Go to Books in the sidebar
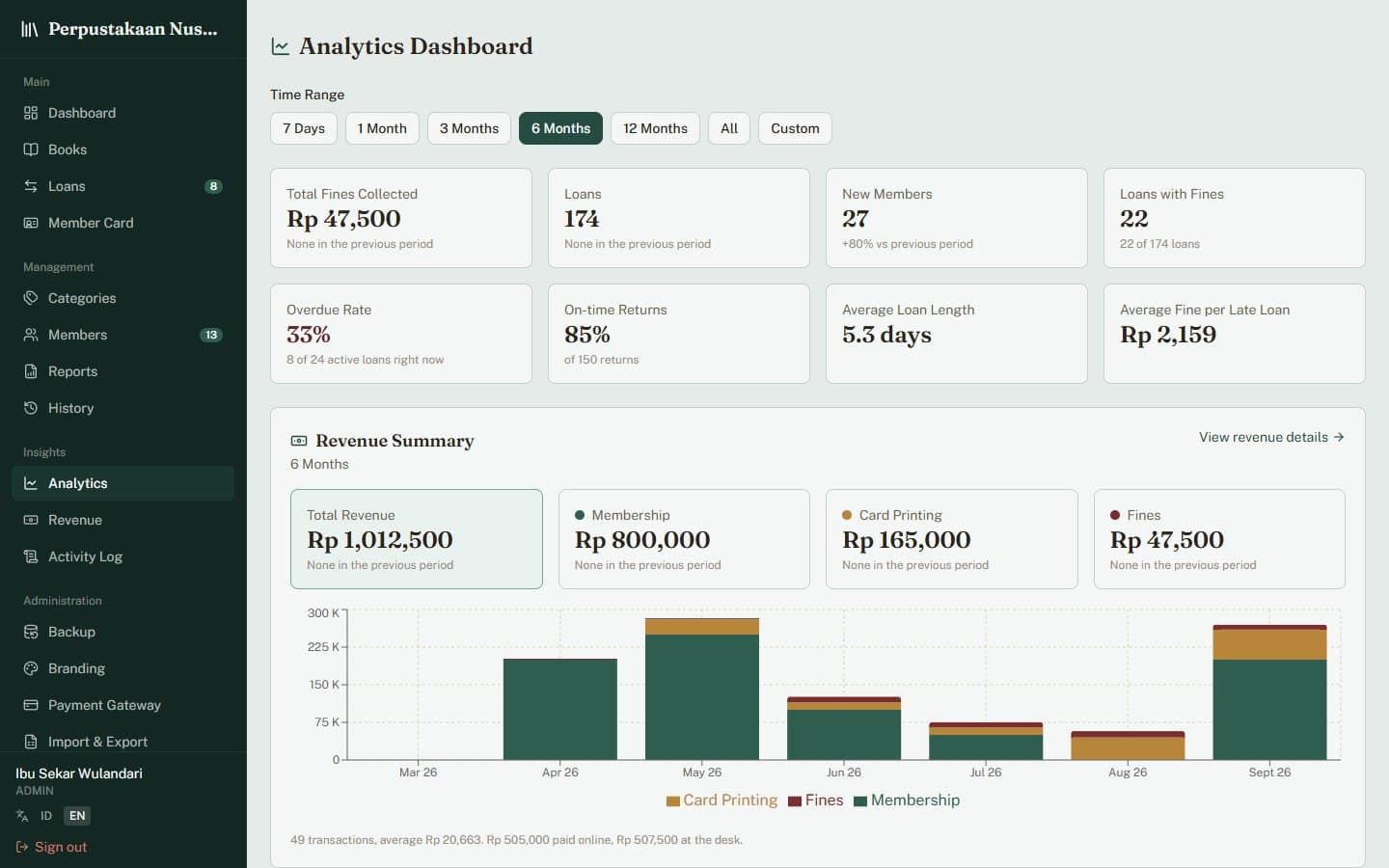 tap(123, 149)
